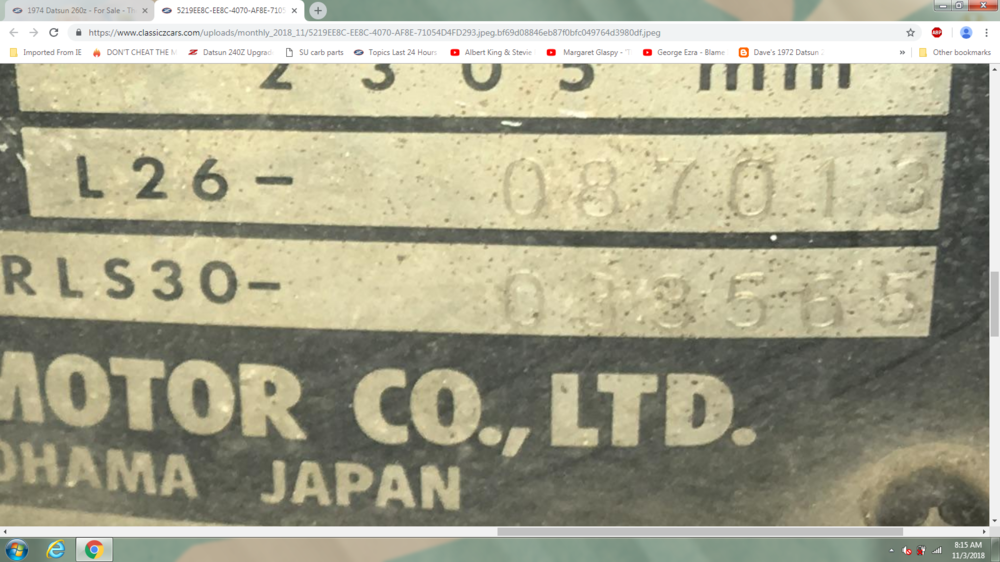This screenshot has width=1000, height=562.
Task: Click the address bar URL
Action: [x=374, y=33]
